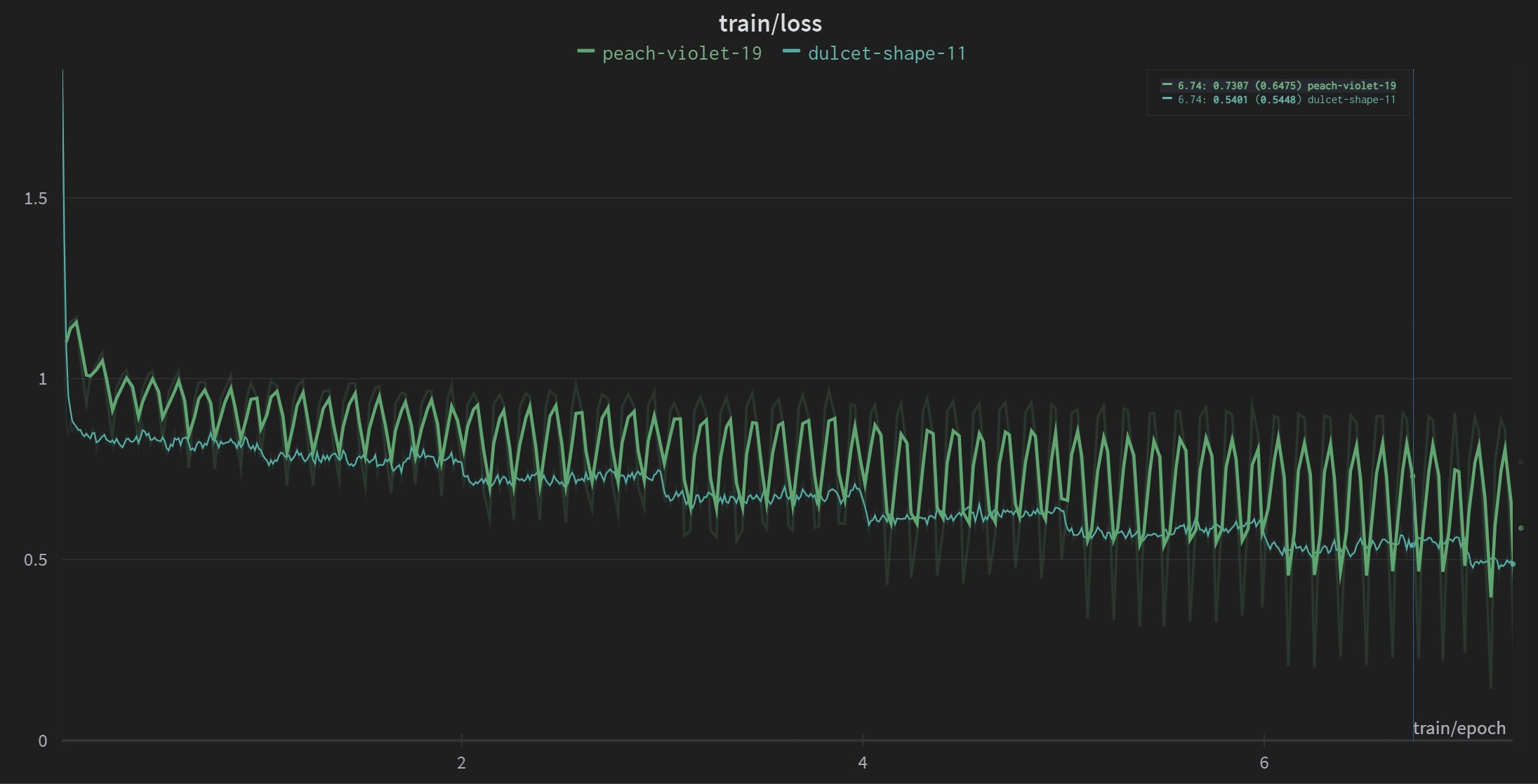Viewport: 1538px width, 784px height.
Task: Select dulcet-shape-11 in the top legend
Action: [887, 53]
